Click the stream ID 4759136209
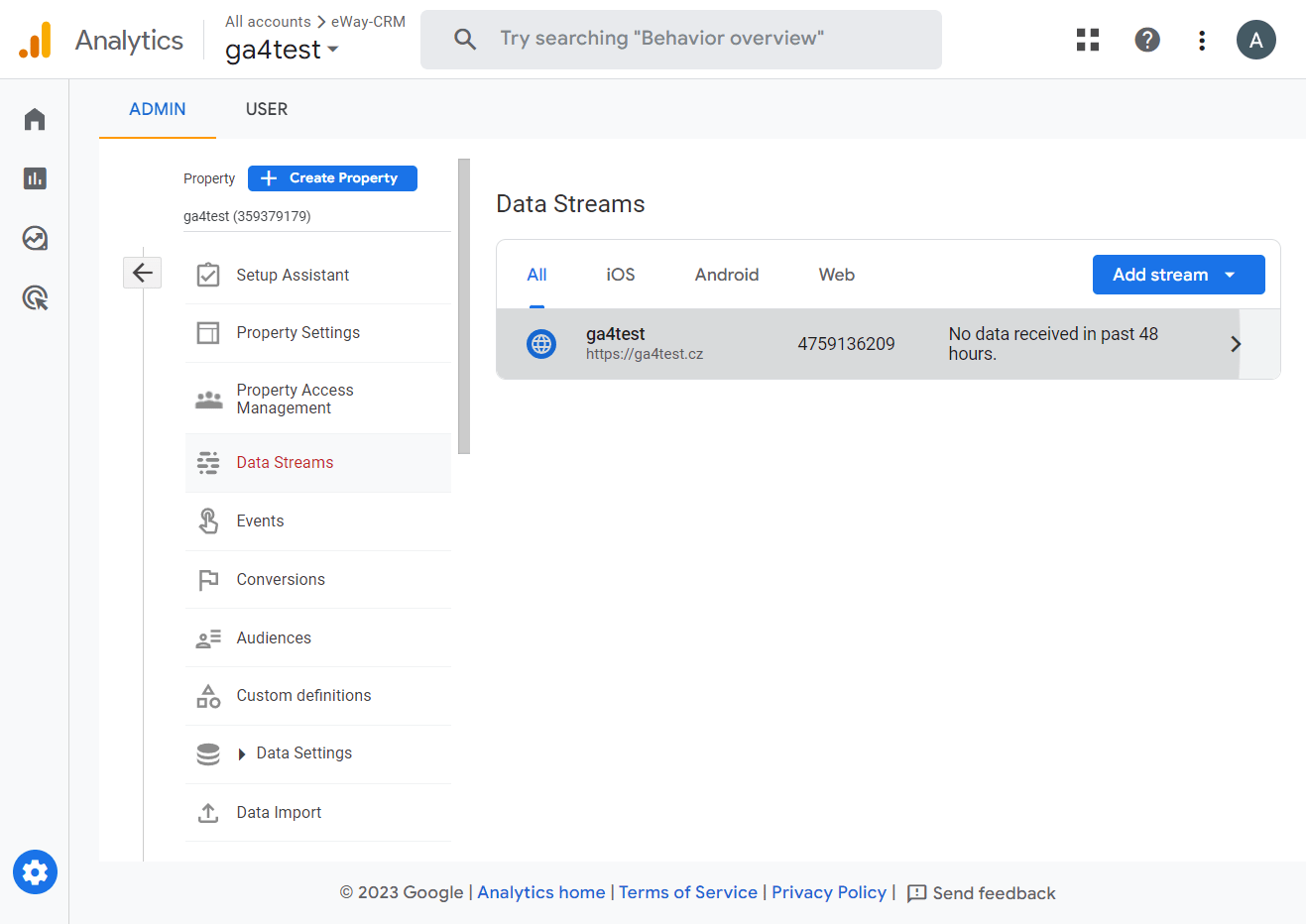 click(x=846, y=344)
